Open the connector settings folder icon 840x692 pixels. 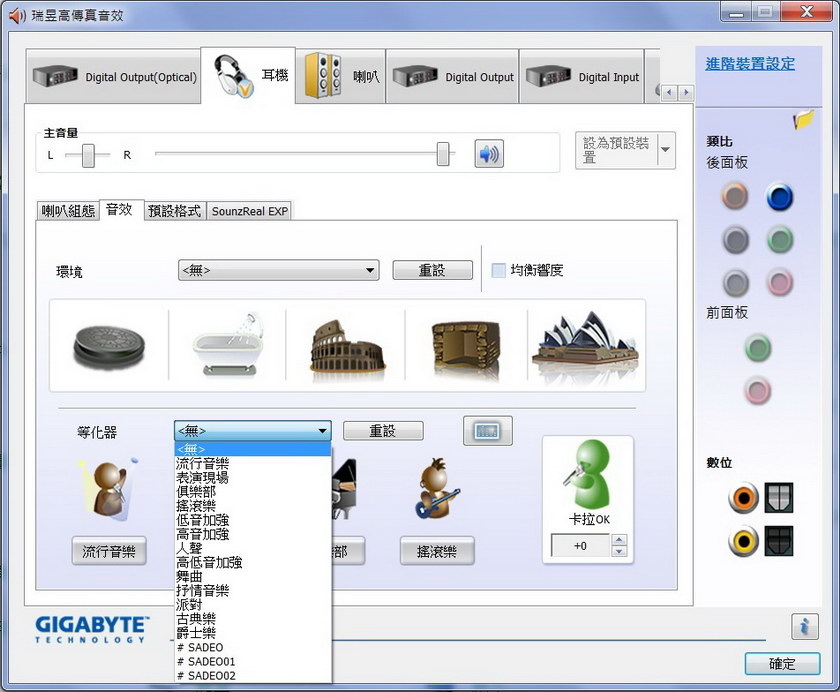tap(804, 119)
